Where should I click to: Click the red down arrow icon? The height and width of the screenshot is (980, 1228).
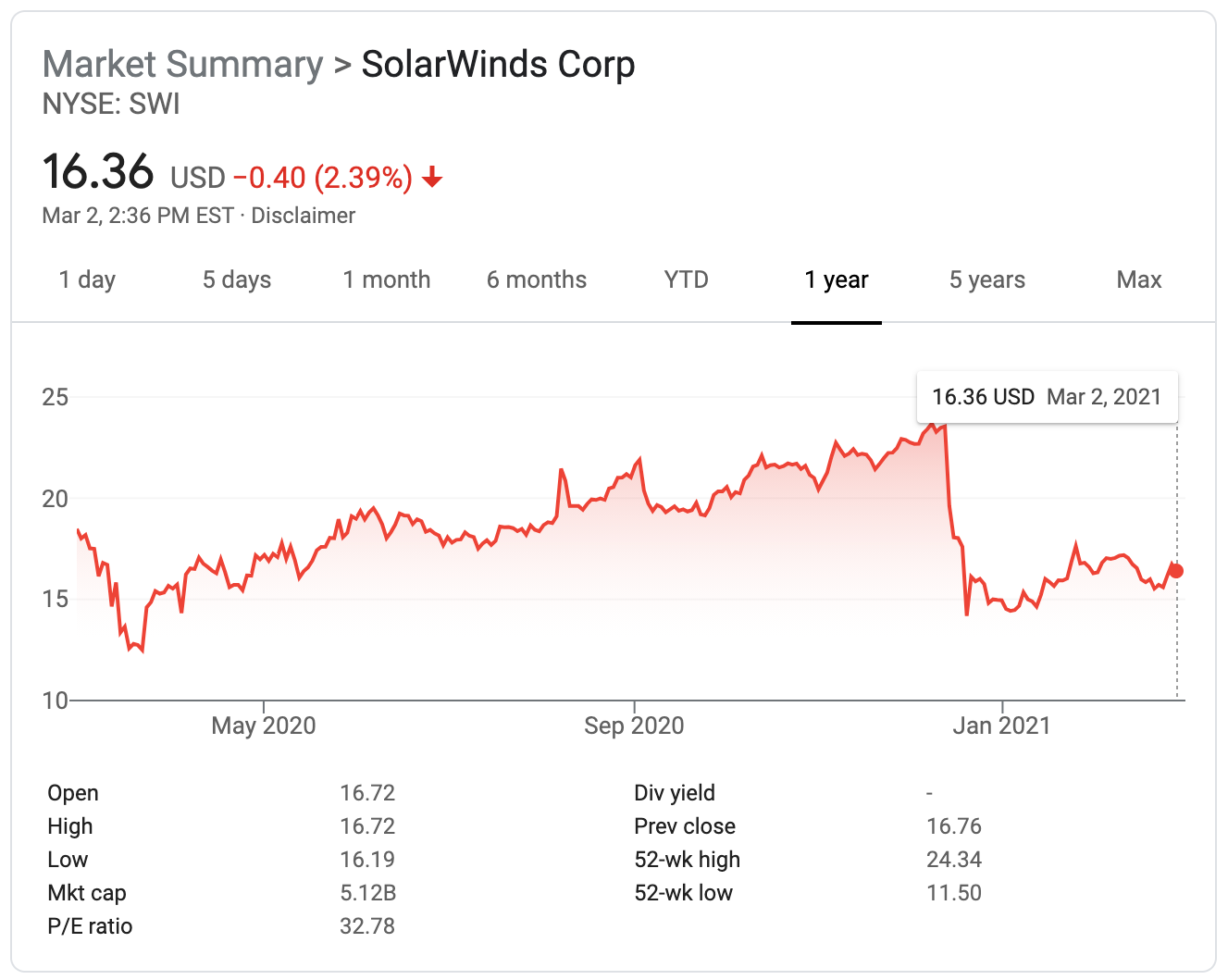click(431, 177)
